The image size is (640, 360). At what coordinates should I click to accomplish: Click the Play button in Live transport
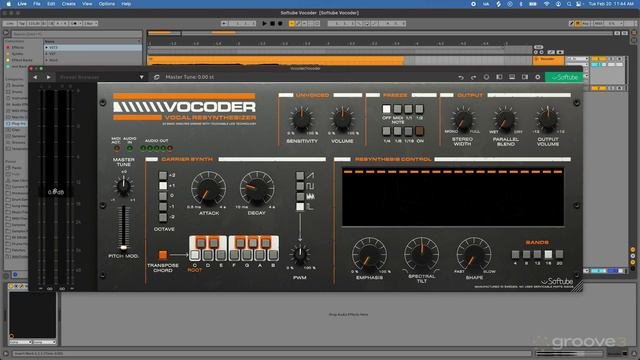[x=264, y=24]
